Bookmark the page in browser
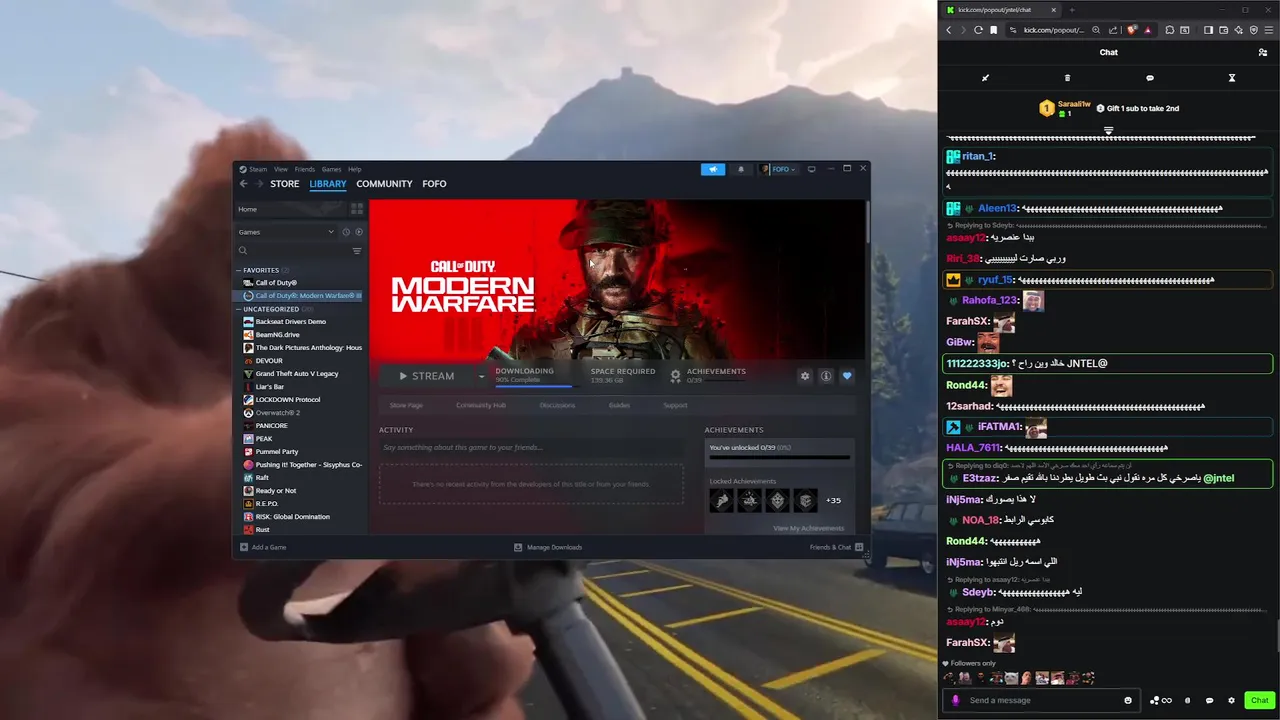 (993, 30)
